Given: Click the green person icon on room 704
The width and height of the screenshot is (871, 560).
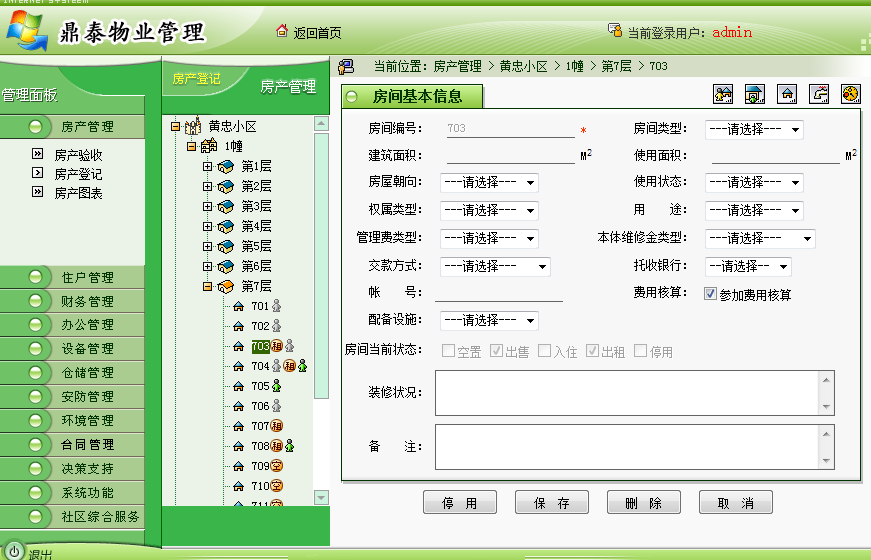Looking at the screenshot, I should (302, 366).
